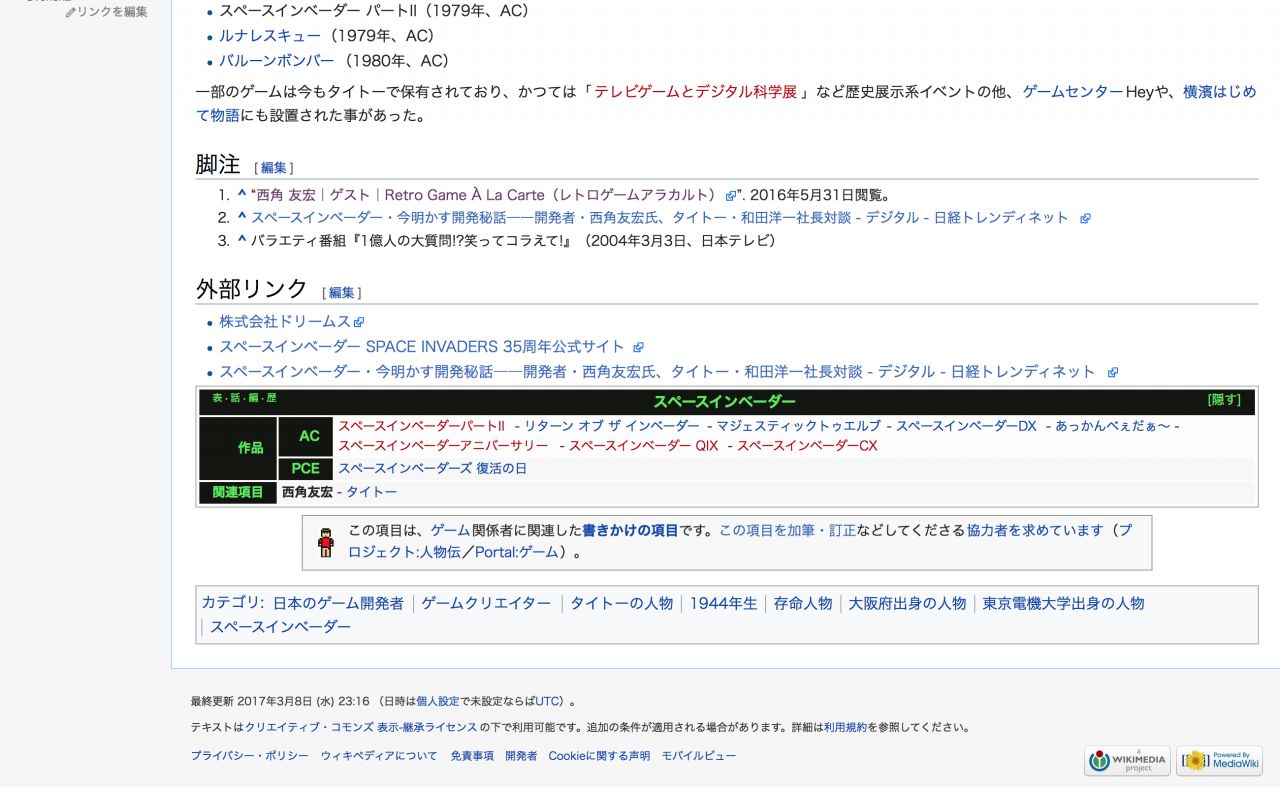Open the 大阪府出身の人物 category

pos(907,603)
